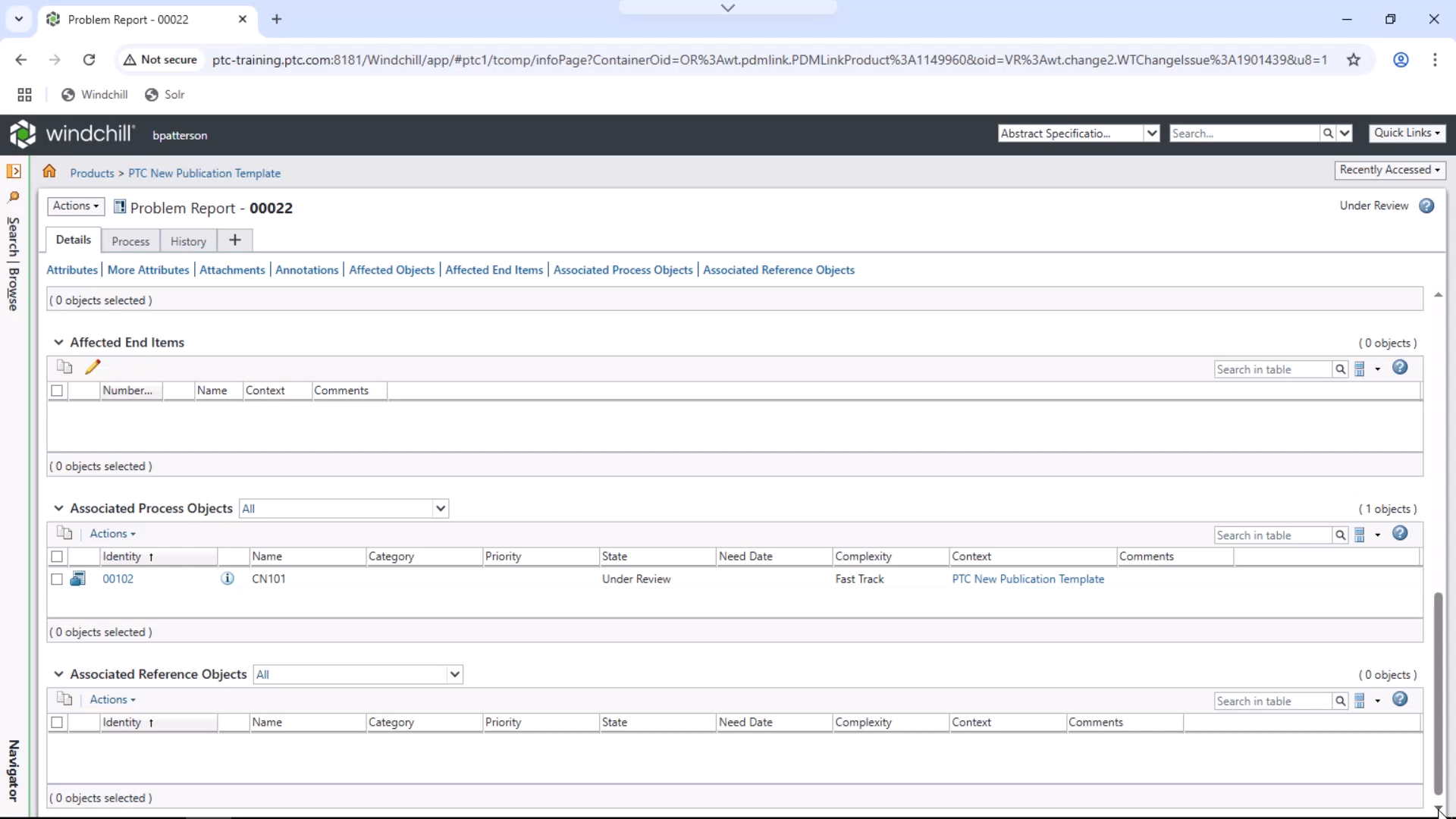Toggle select-all checkbox in Affected End Items

pos(57,391)
